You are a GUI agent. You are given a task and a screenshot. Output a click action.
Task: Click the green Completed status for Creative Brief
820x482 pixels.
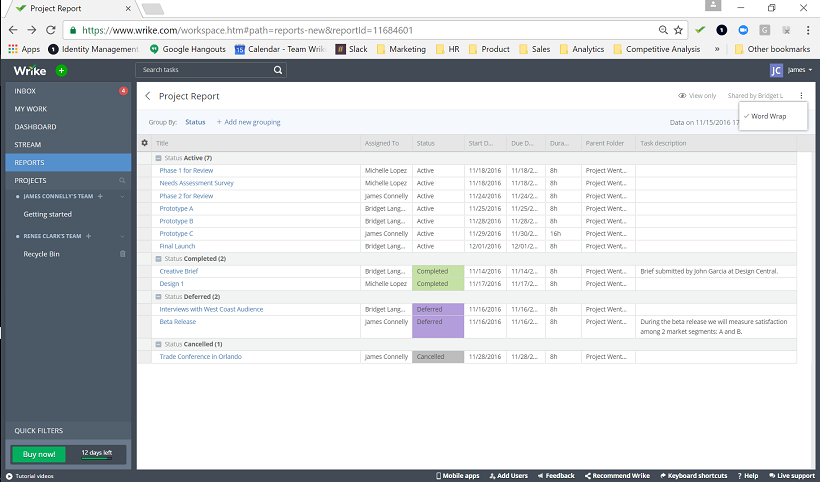438,271
